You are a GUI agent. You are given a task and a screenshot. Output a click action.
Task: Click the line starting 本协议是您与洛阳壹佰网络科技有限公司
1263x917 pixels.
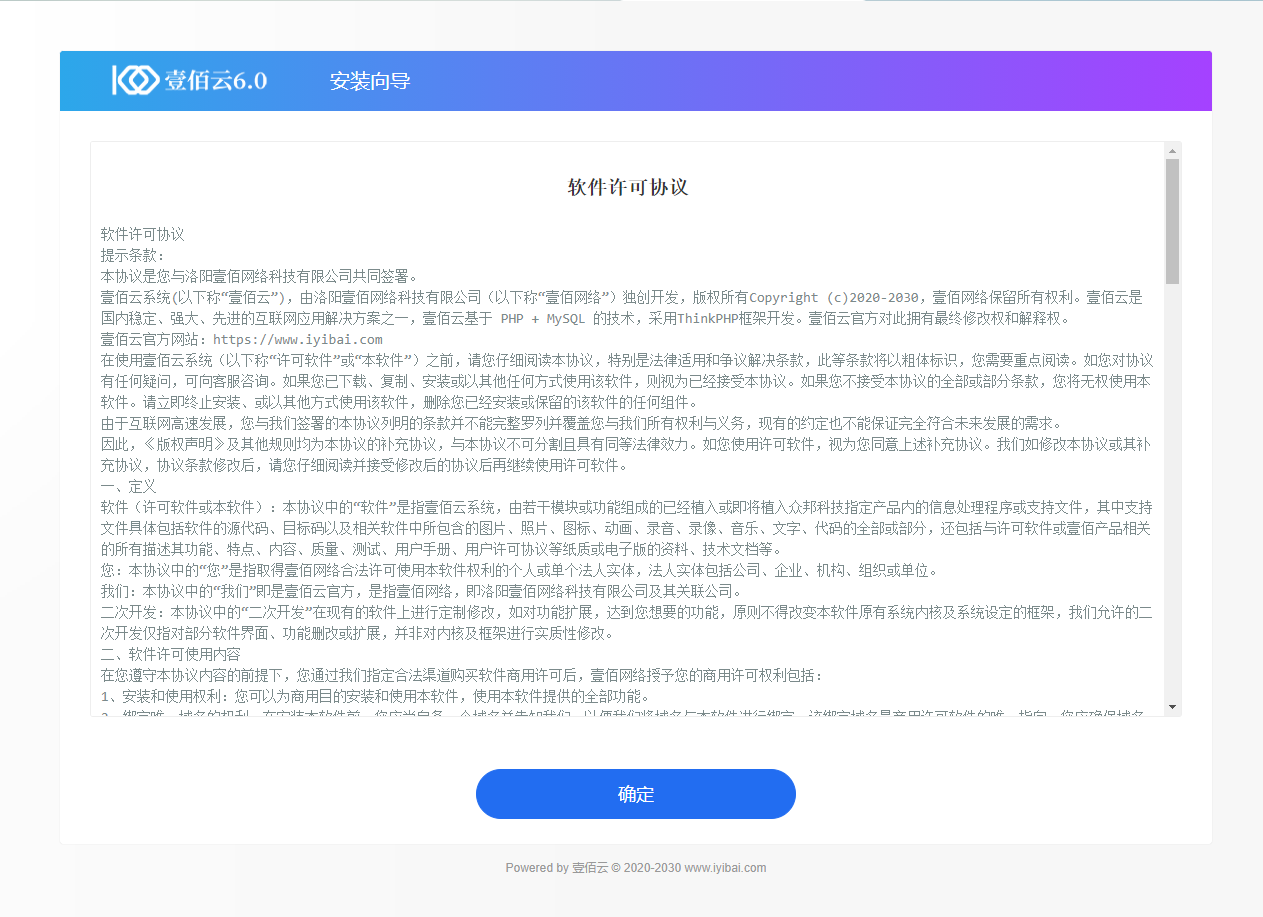pos(260,276)
